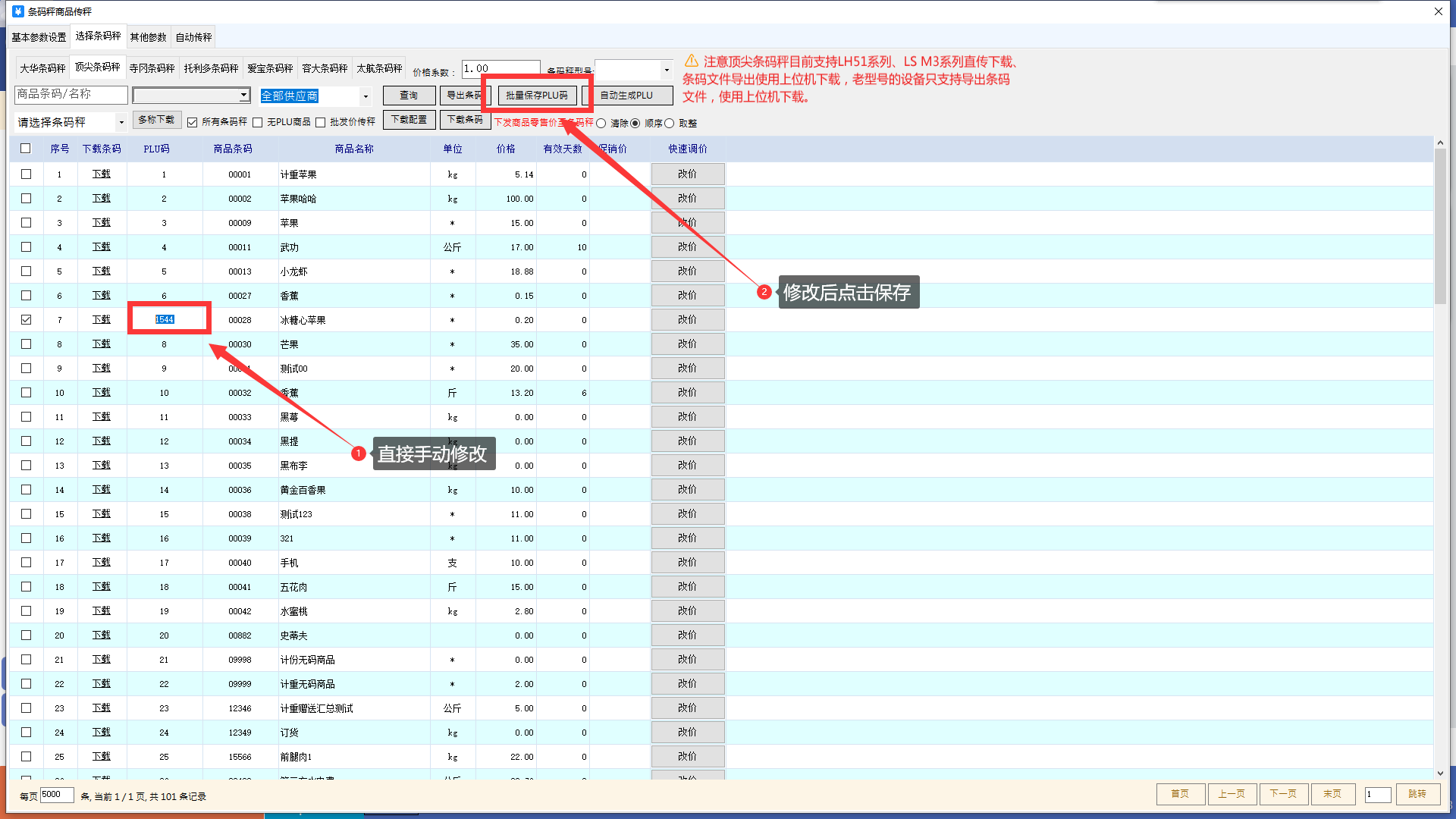Click the 批量保存PLU码 button
This screenshot has width=1456, height=819.
click(536, 96)
